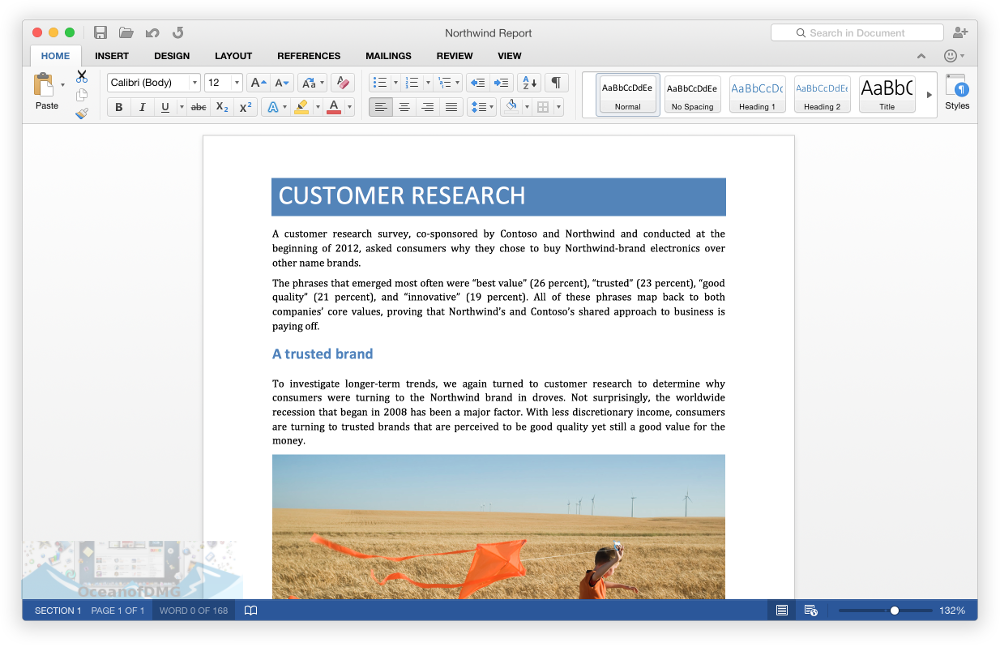Toggle center paragraph alignment
Viewport: 1000px width, 645px height.
[x=404, y=107]
